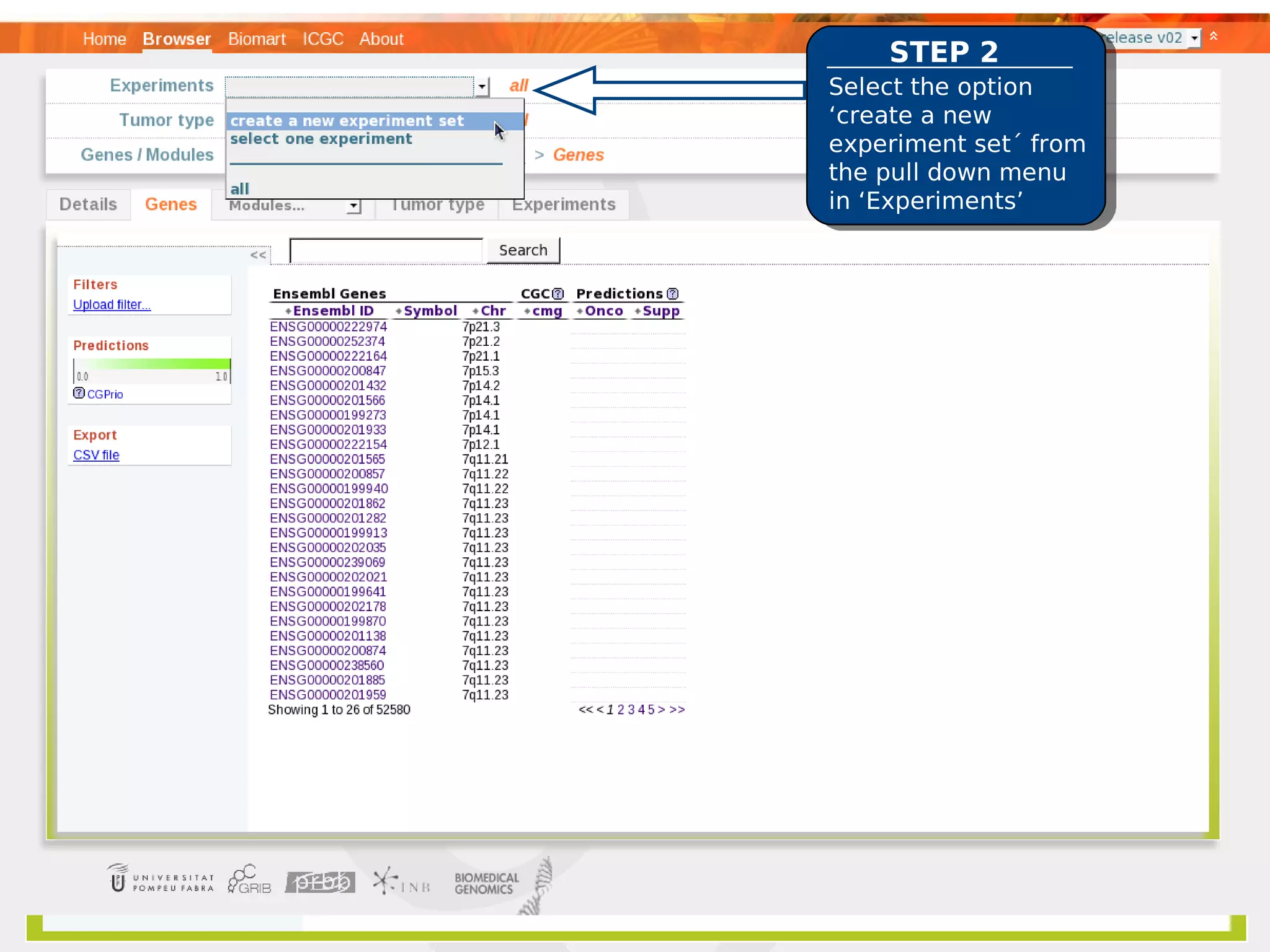
Task: Open gene ENSG00000222974
Action: pos(328,327)
